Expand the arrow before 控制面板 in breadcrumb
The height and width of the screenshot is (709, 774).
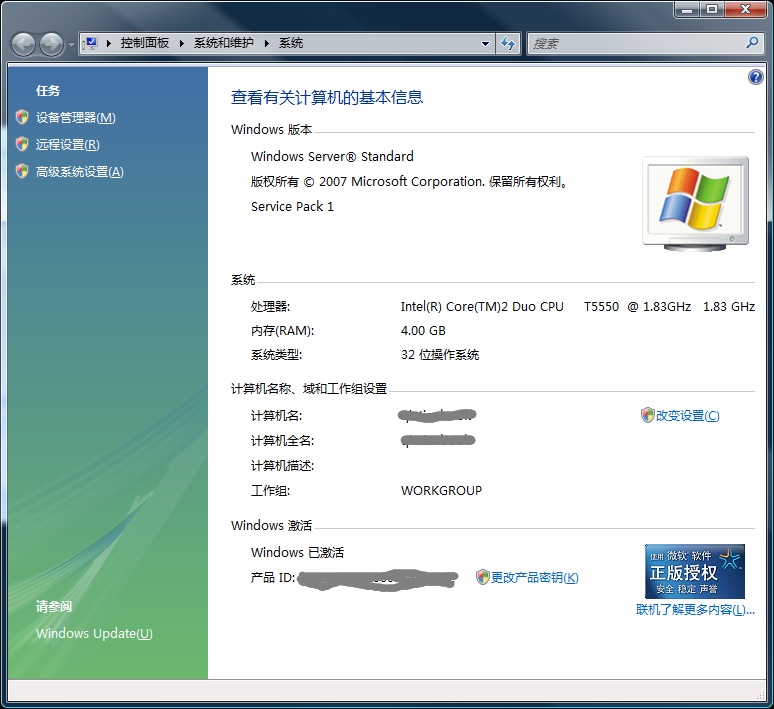(109, 43)
